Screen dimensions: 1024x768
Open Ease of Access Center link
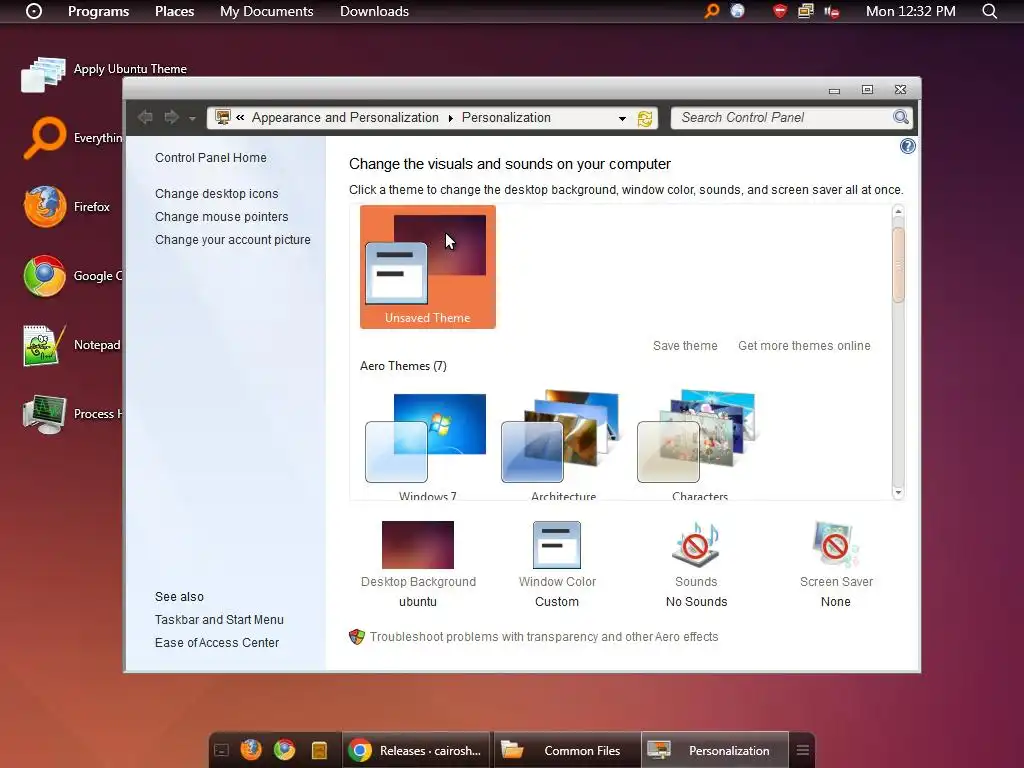[x=217, y=643]
